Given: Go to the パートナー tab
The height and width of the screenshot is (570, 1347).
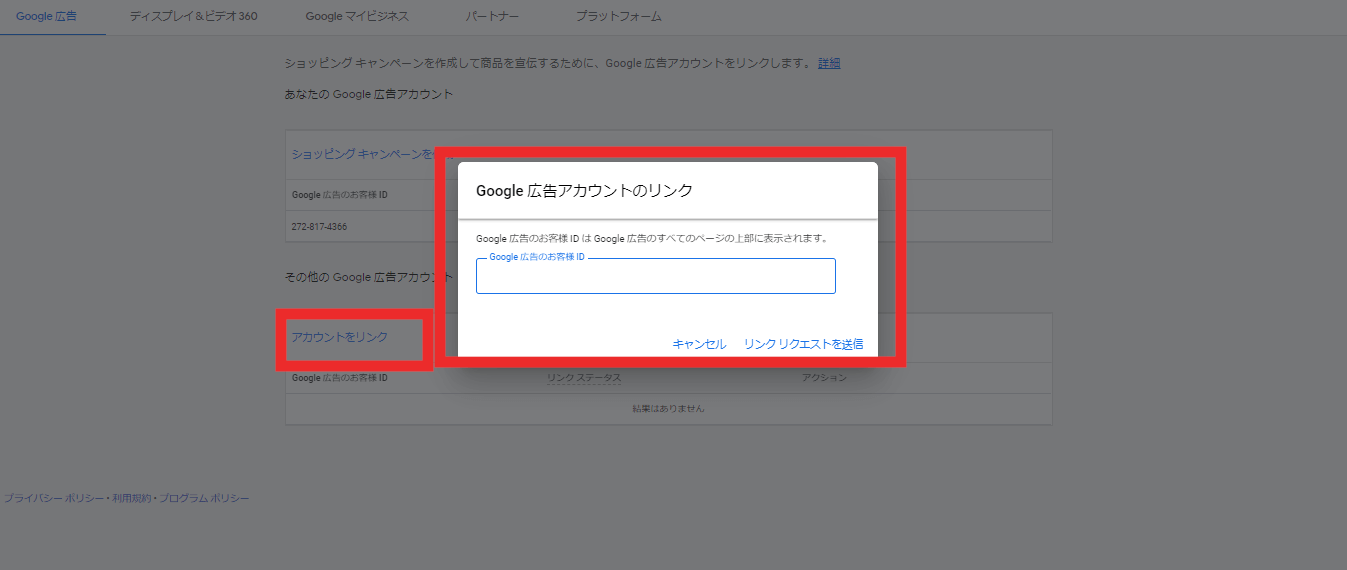Looking at the screenshot, I should point(492,17).
